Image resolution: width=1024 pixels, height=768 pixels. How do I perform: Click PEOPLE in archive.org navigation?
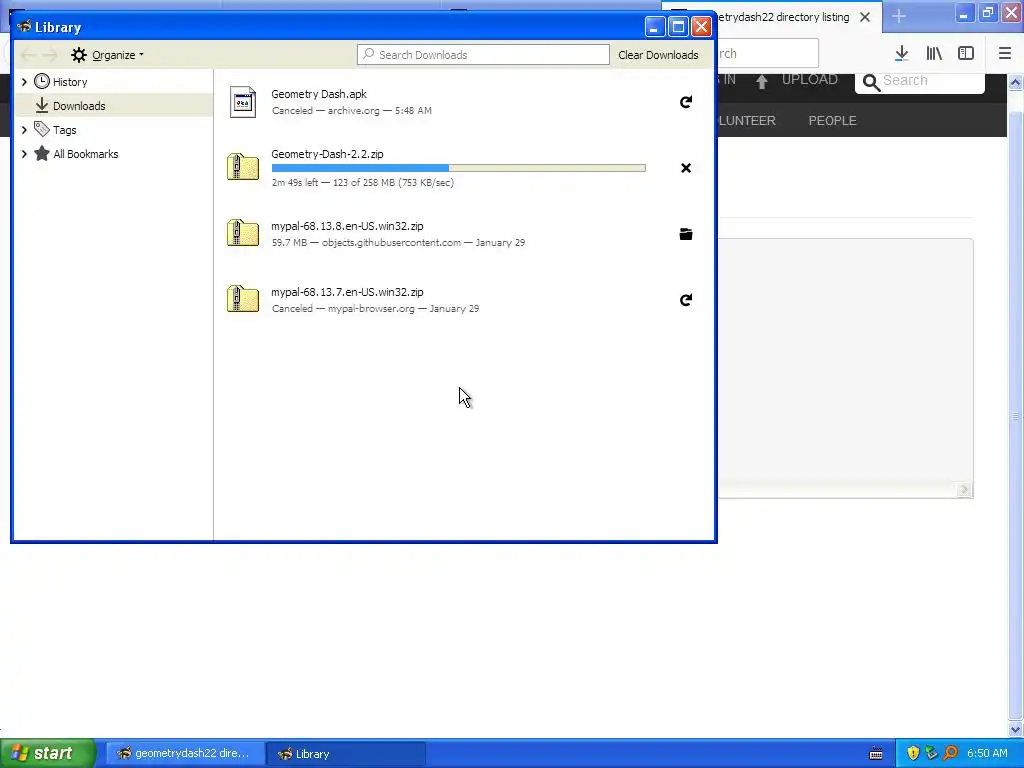click(833, 121)
